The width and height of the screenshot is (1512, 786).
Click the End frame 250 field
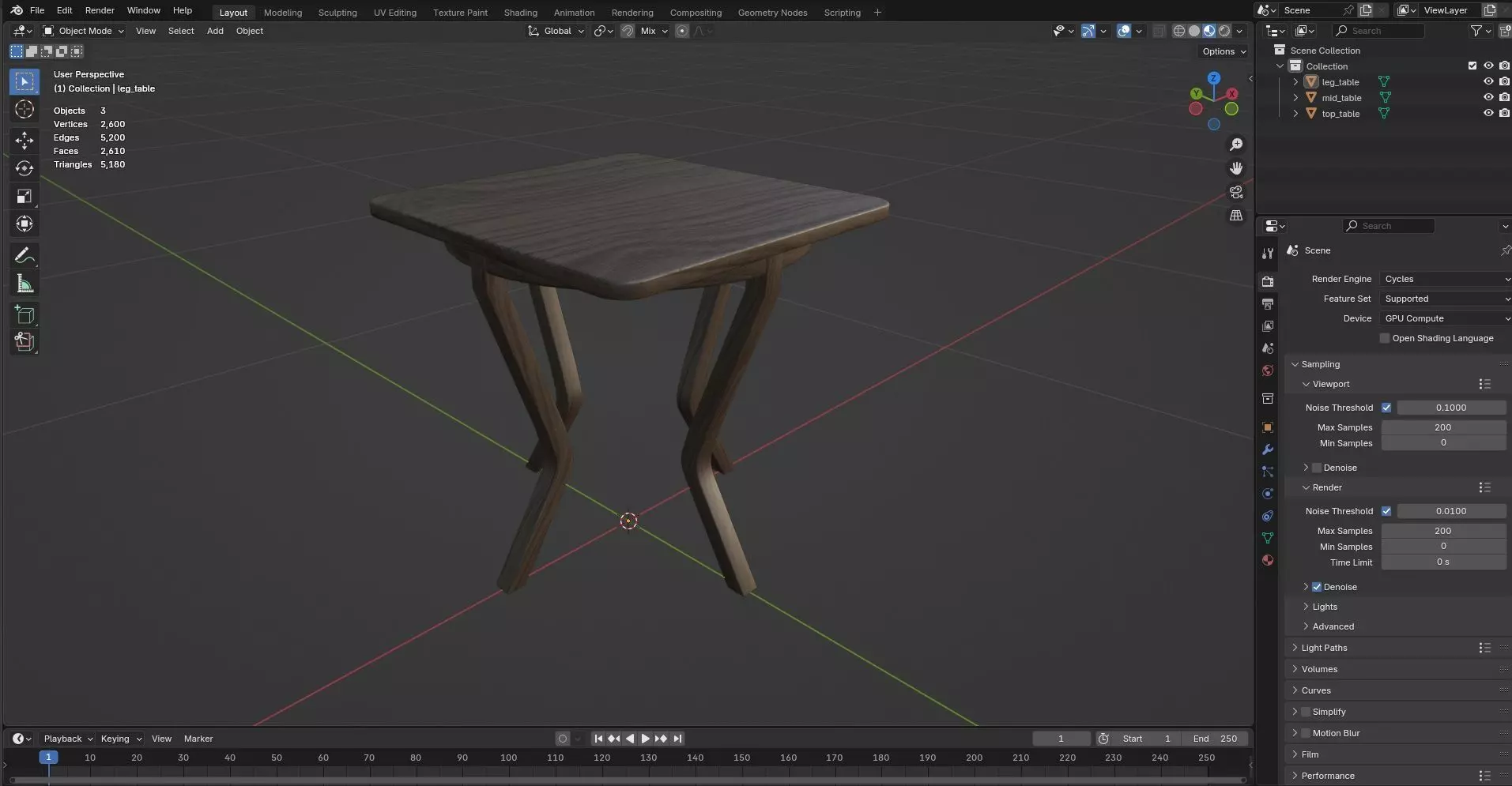point(1215,739)
